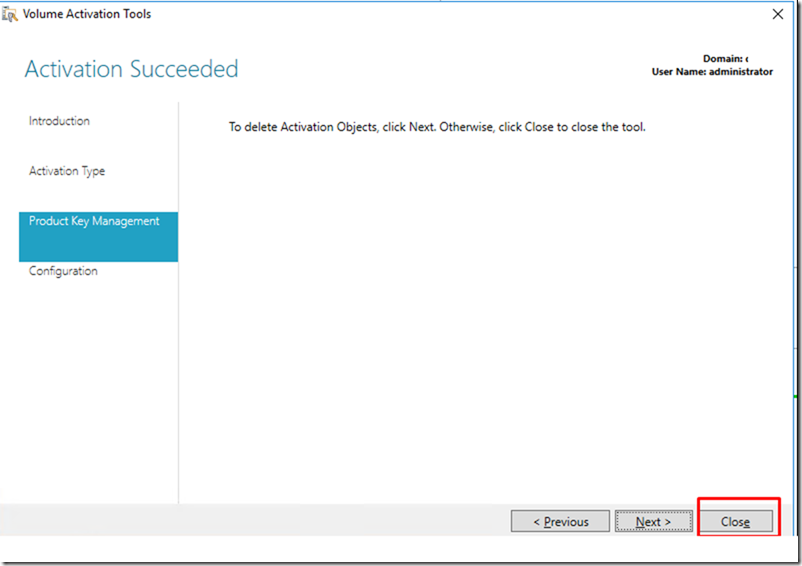This screenshot has width=802, height=566.
Task: Click blank sidebar space below Configuration
Action: point(97,400)
